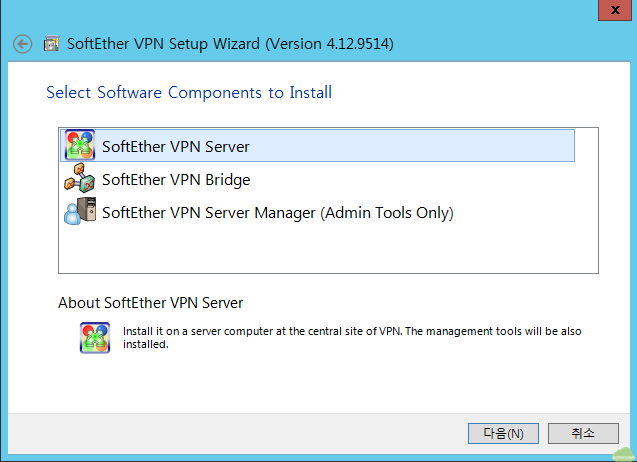This screenshot has height=462, width=637.
Task: Click empty area inside the components list box
Action: pyautogui.click(x=328, y=249)
